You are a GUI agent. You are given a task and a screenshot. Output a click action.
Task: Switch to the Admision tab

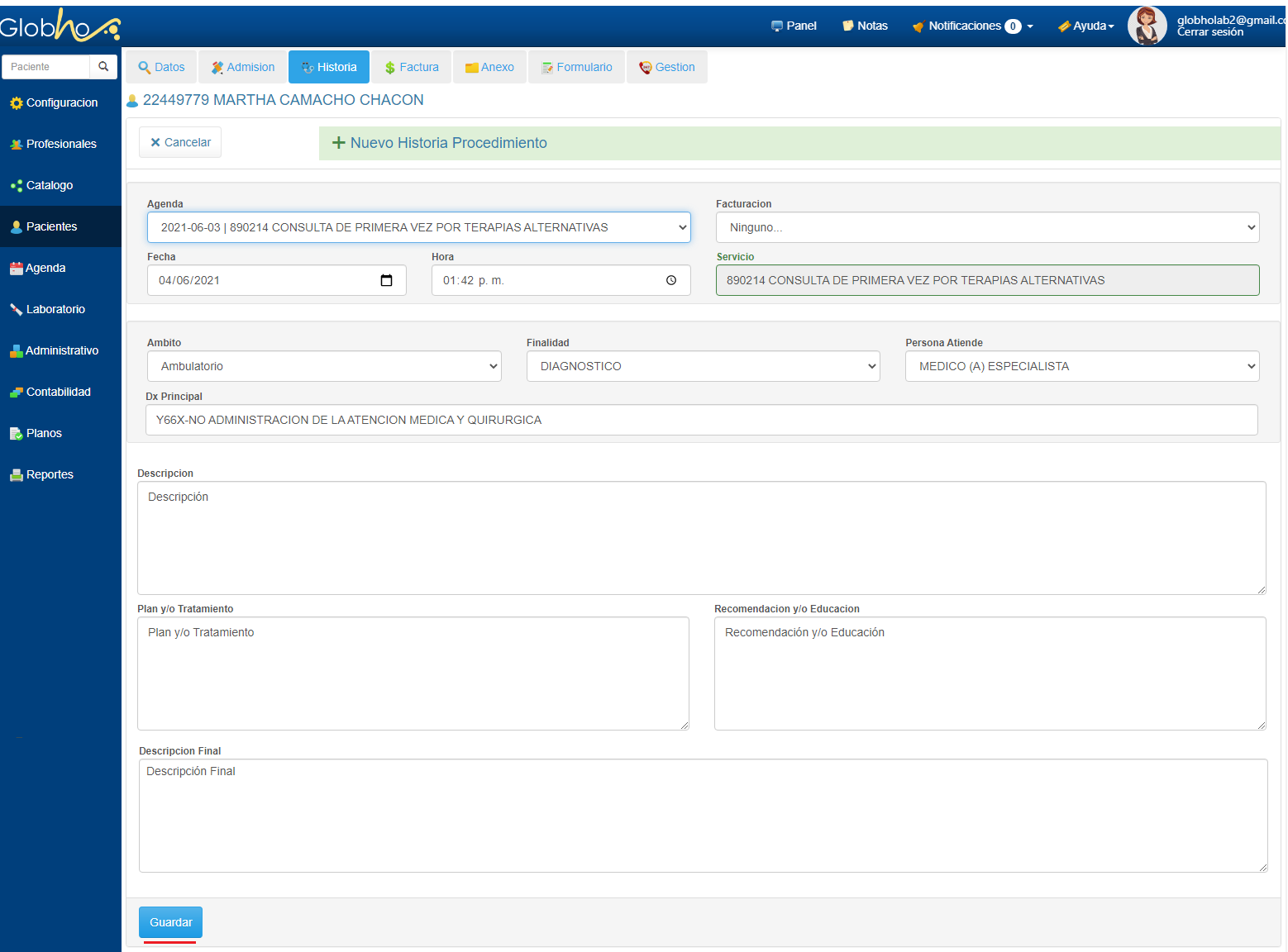coord(243,67)
